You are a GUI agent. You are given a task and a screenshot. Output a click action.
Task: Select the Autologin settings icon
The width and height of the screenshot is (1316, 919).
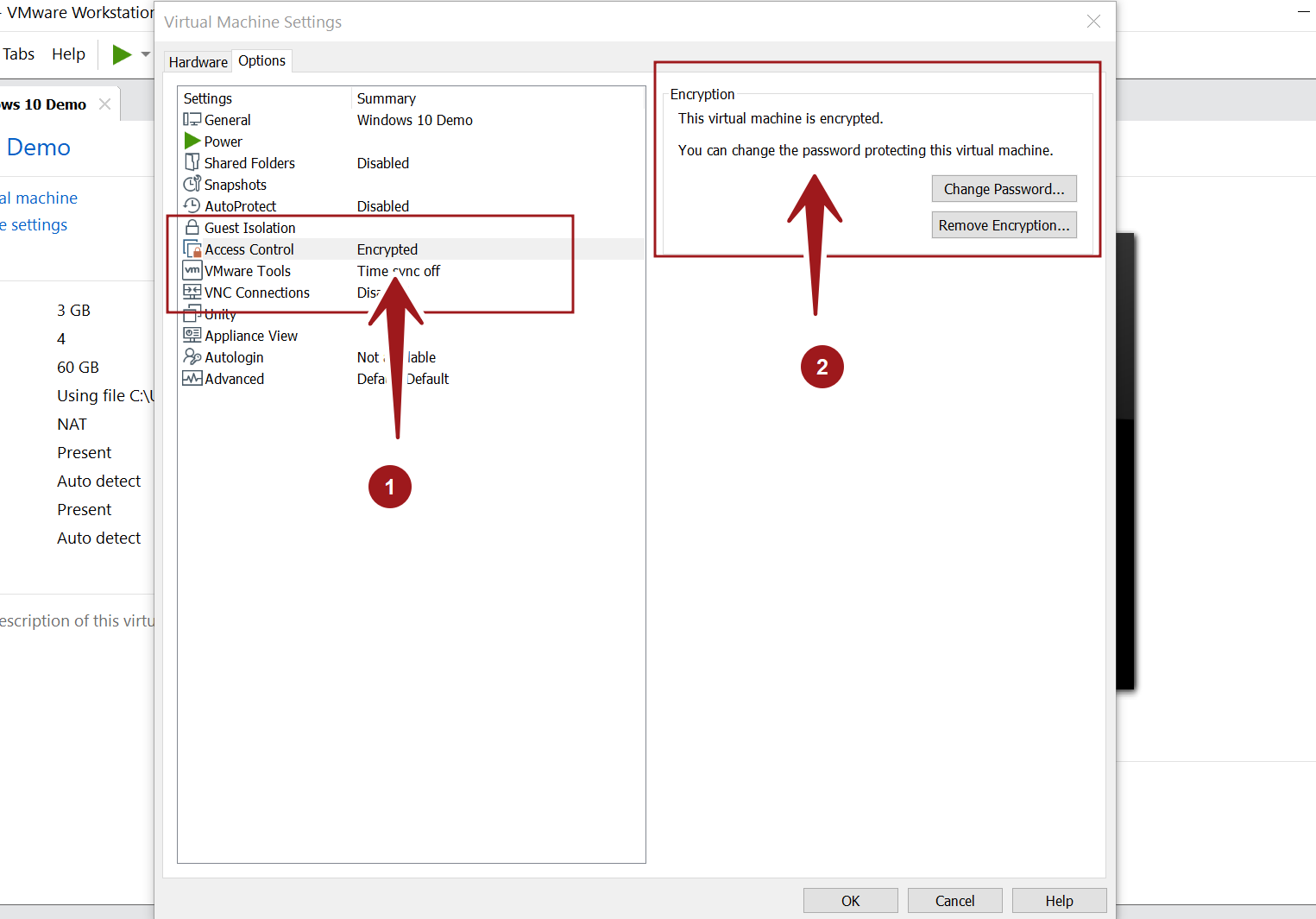(192, 356)
